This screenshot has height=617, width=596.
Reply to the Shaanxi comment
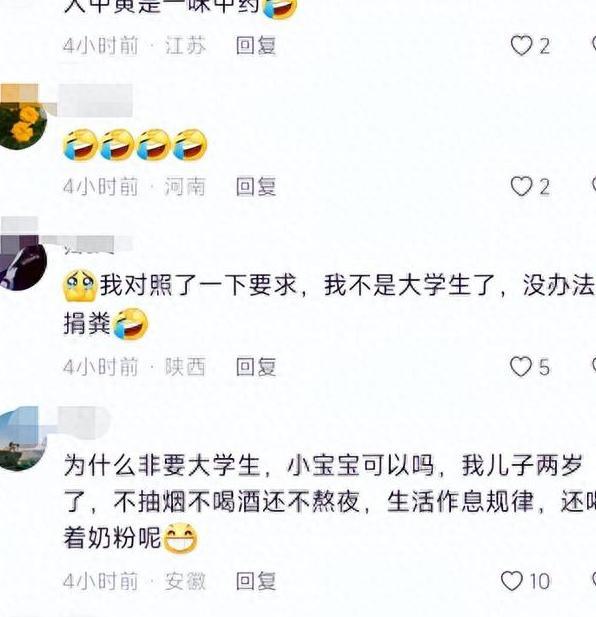click(256, 367)
